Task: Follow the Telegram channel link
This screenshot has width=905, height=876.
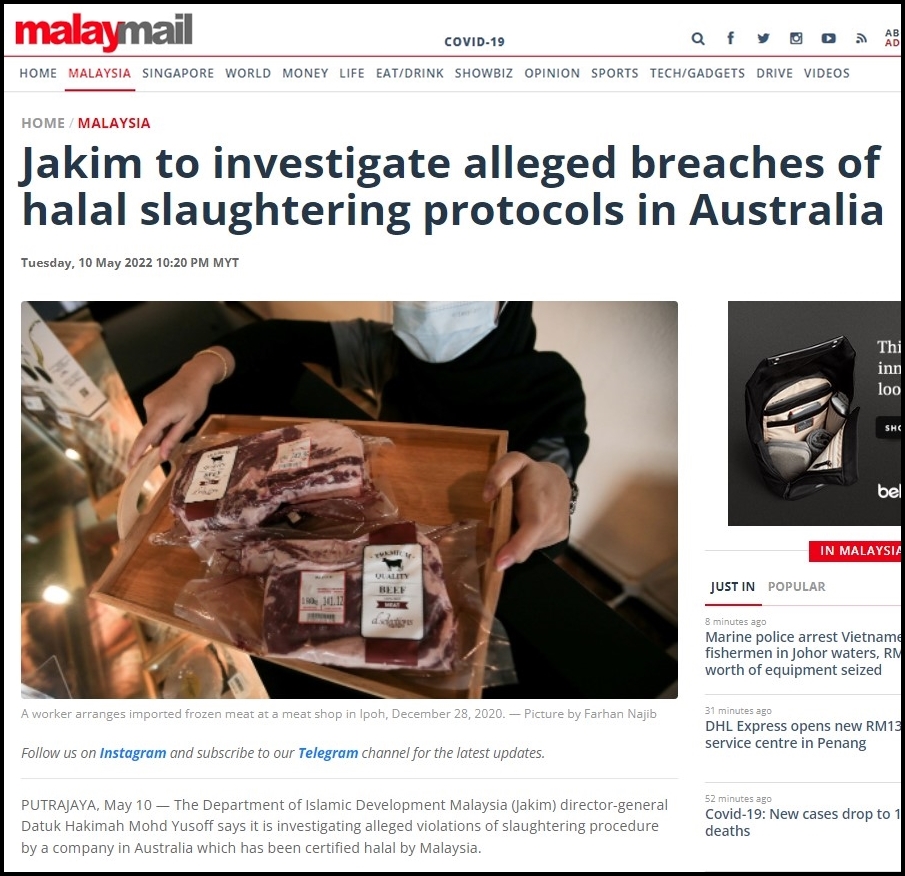Action: pyautogui.click(x=328, y=753)
